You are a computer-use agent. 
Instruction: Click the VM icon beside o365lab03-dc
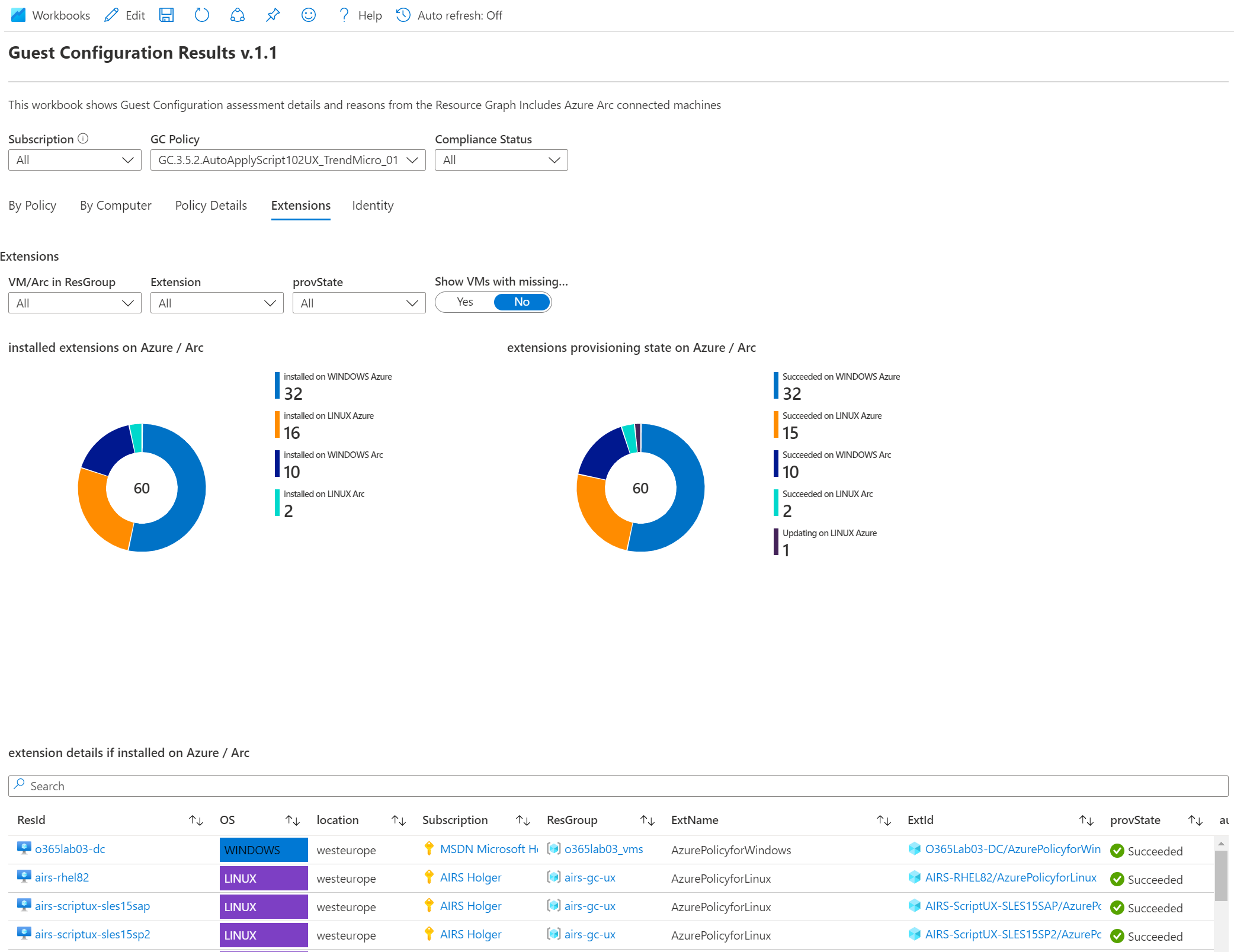[24, 848]
